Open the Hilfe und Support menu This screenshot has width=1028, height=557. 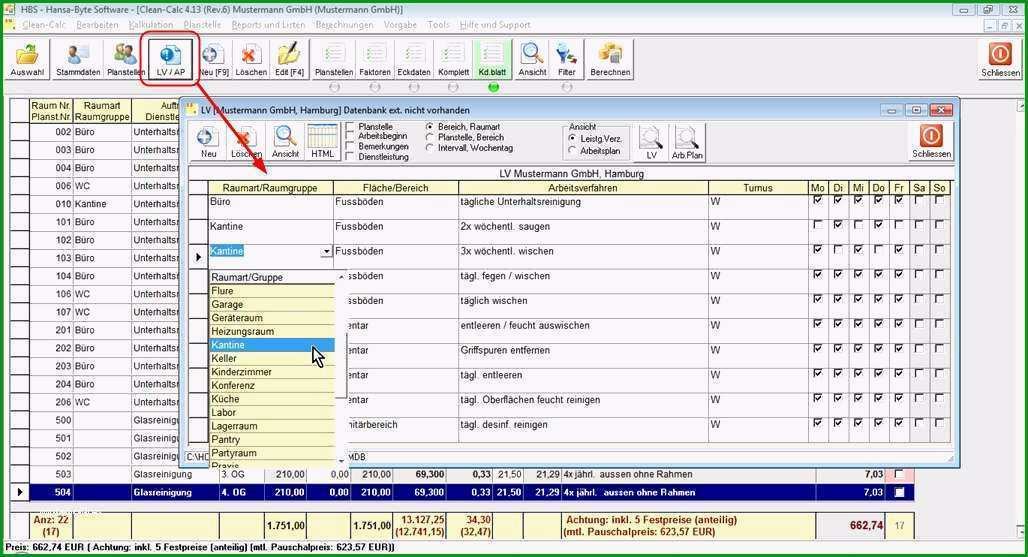coord(495,25)
